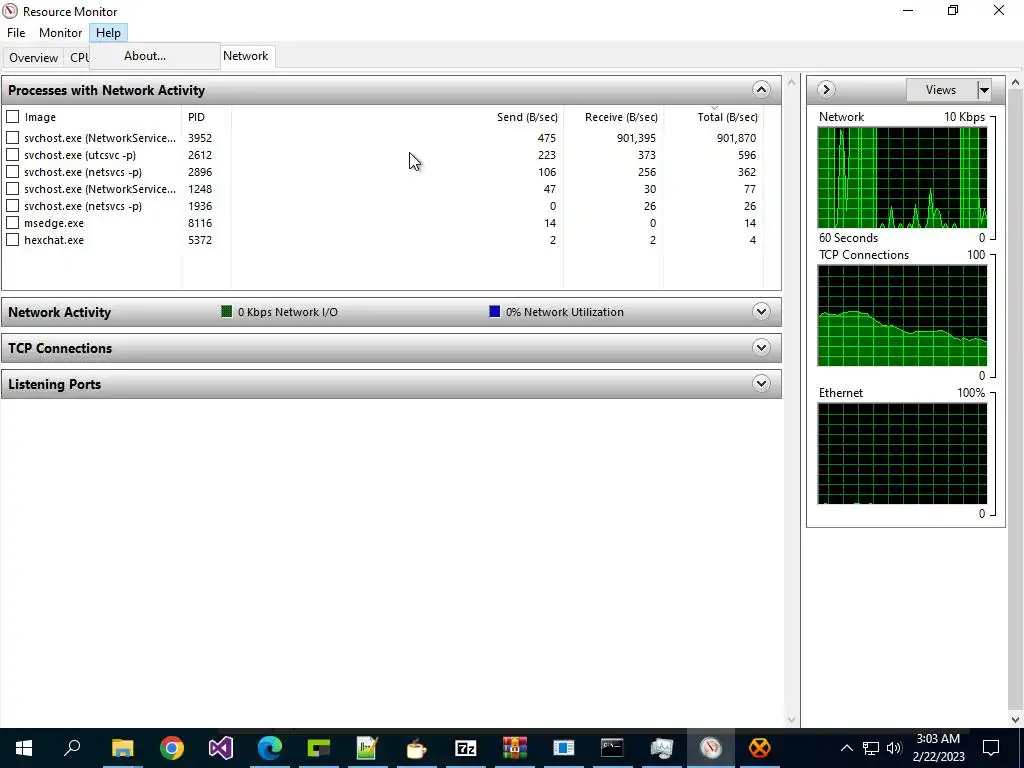This screenshot has width=1024, height=768.
Task: Click the volume speaker tray icon
Action: pyautogui.click(x=894, y=748)
